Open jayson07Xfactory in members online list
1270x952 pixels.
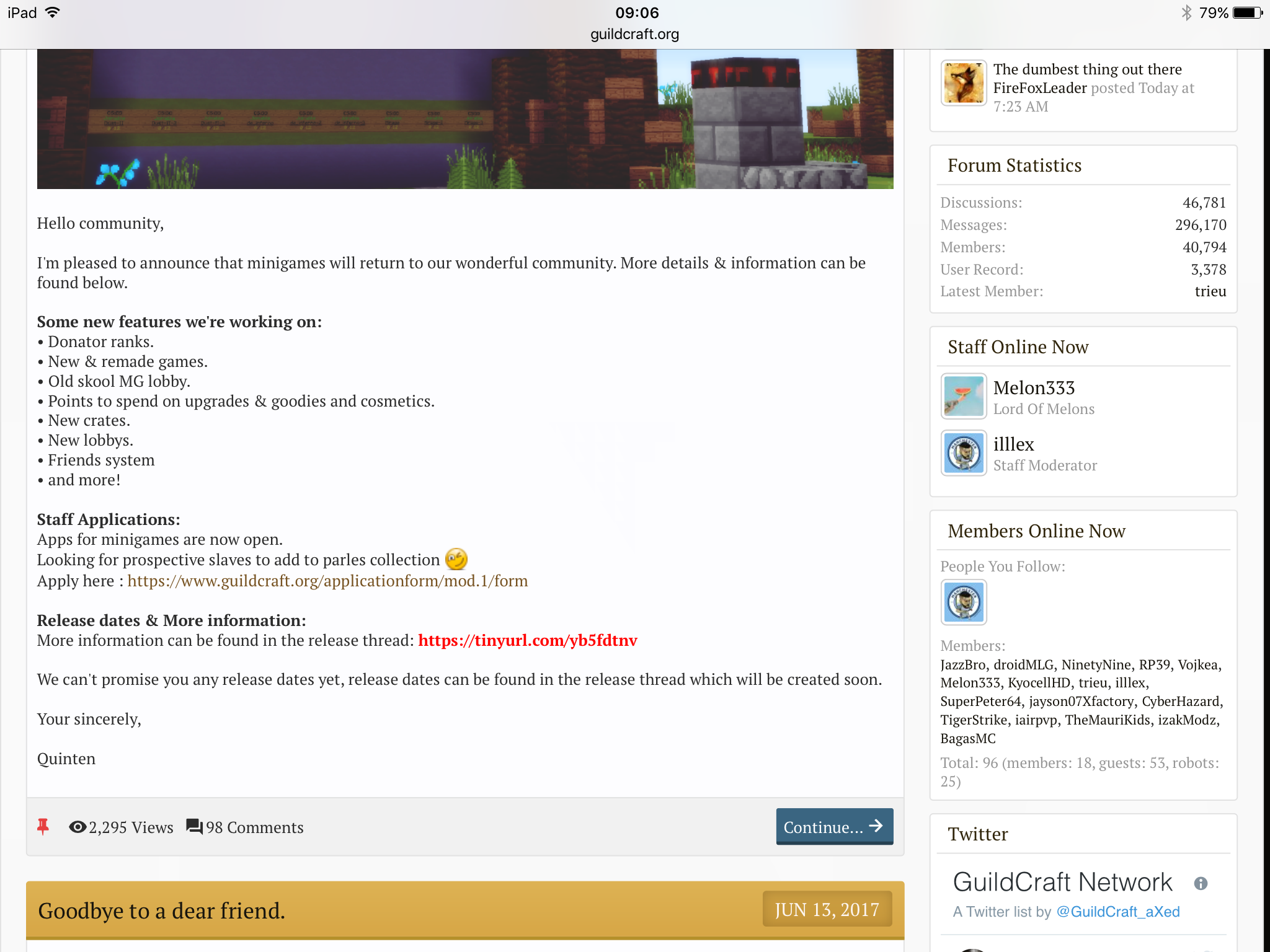click(1081, 701)
